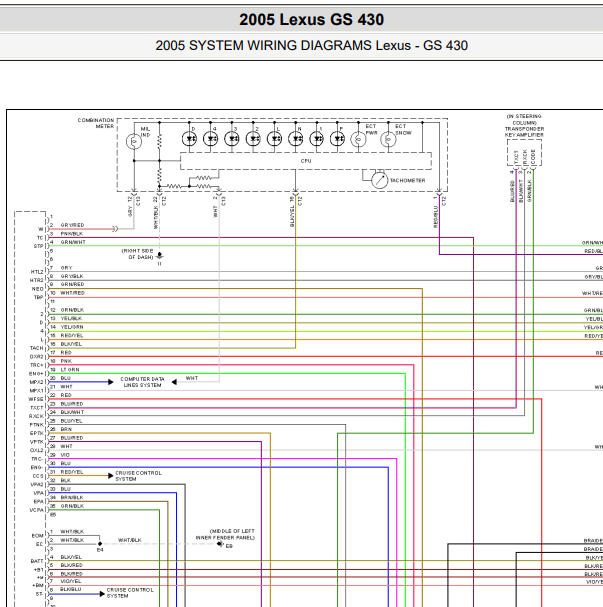The width and height of the screenshot is (603, 607).
Task: Click the VIO wire label at pin 29
Action: click(65, 455)
